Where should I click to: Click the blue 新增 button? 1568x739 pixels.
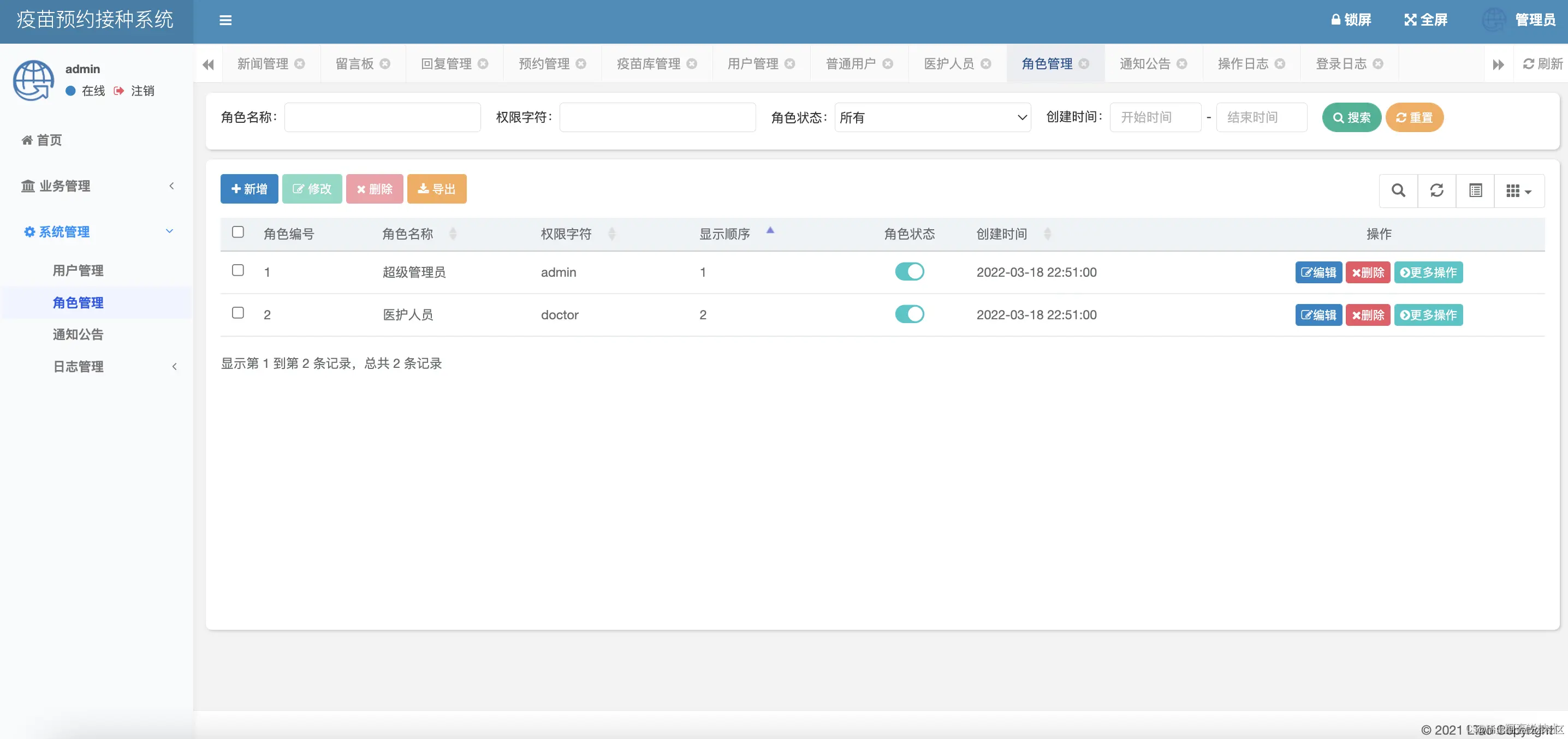click(249, 189)
